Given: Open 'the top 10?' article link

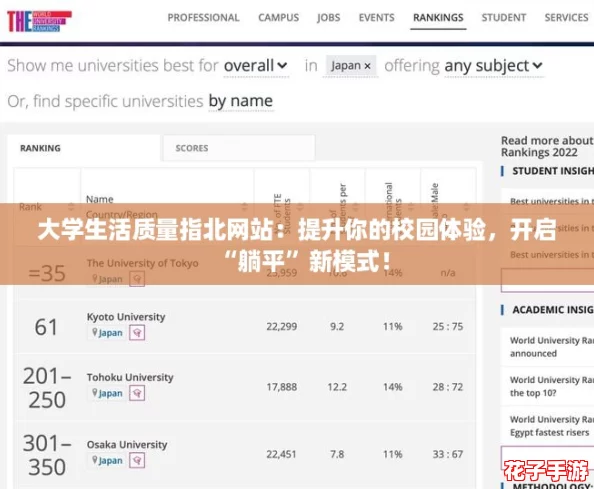Looking at the screenshot, I should coord(552,386).
